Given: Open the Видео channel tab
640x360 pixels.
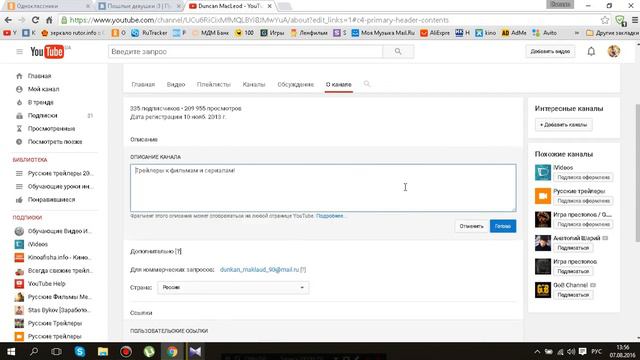Looking at the screenshot, I should 176,84.
